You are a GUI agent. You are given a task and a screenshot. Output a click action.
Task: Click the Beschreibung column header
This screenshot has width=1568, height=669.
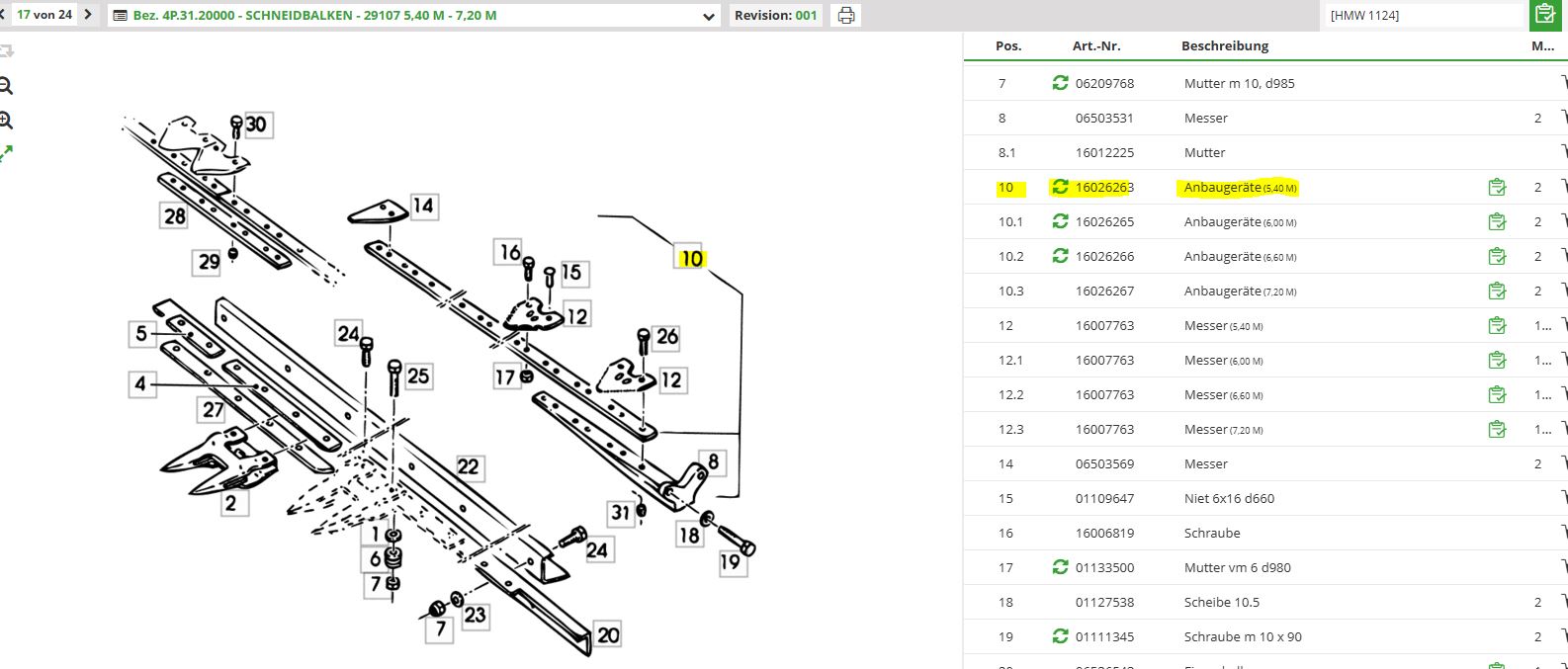click(1224, 45)
